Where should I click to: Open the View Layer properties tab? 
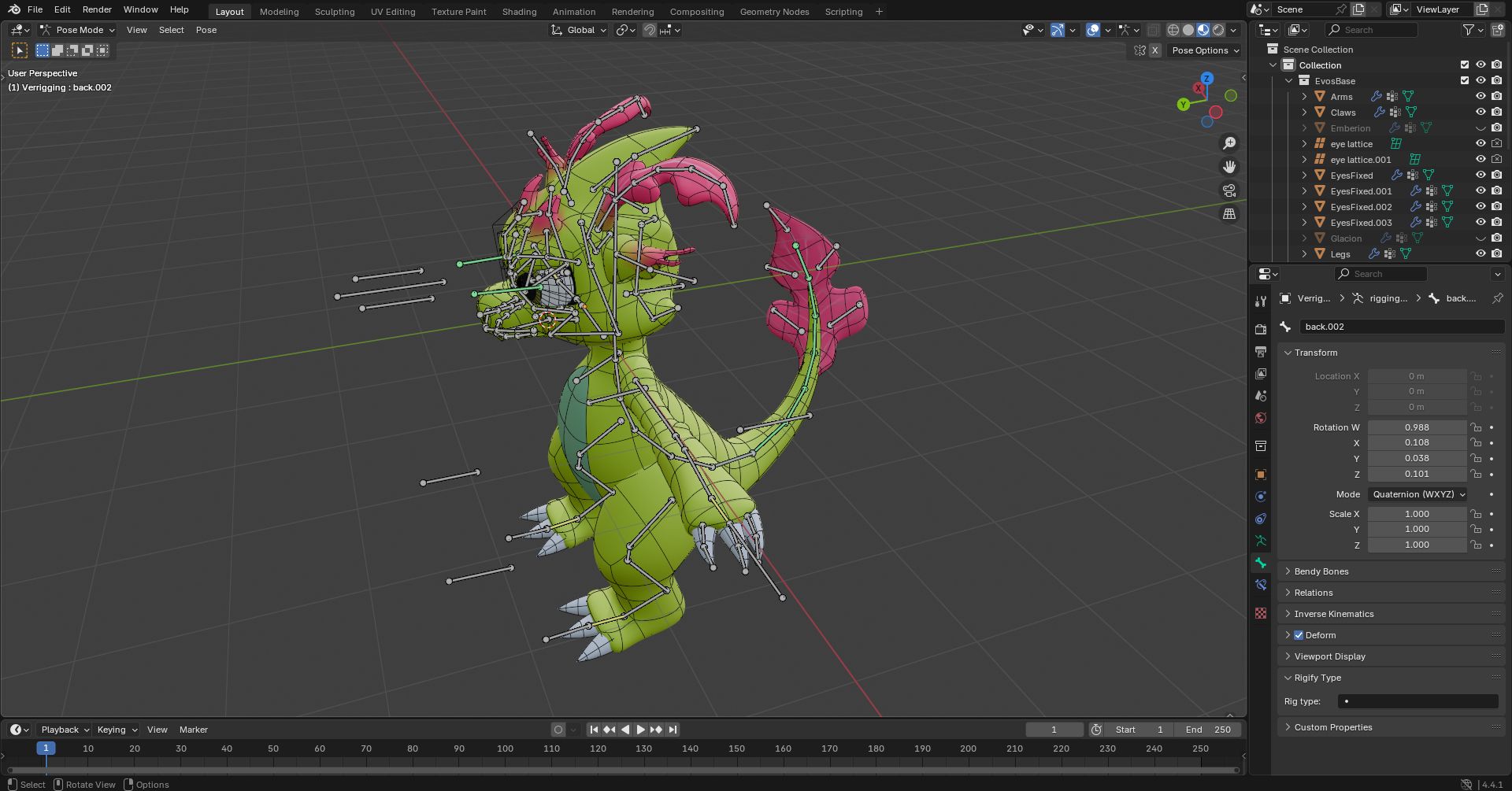point(1261,373)
